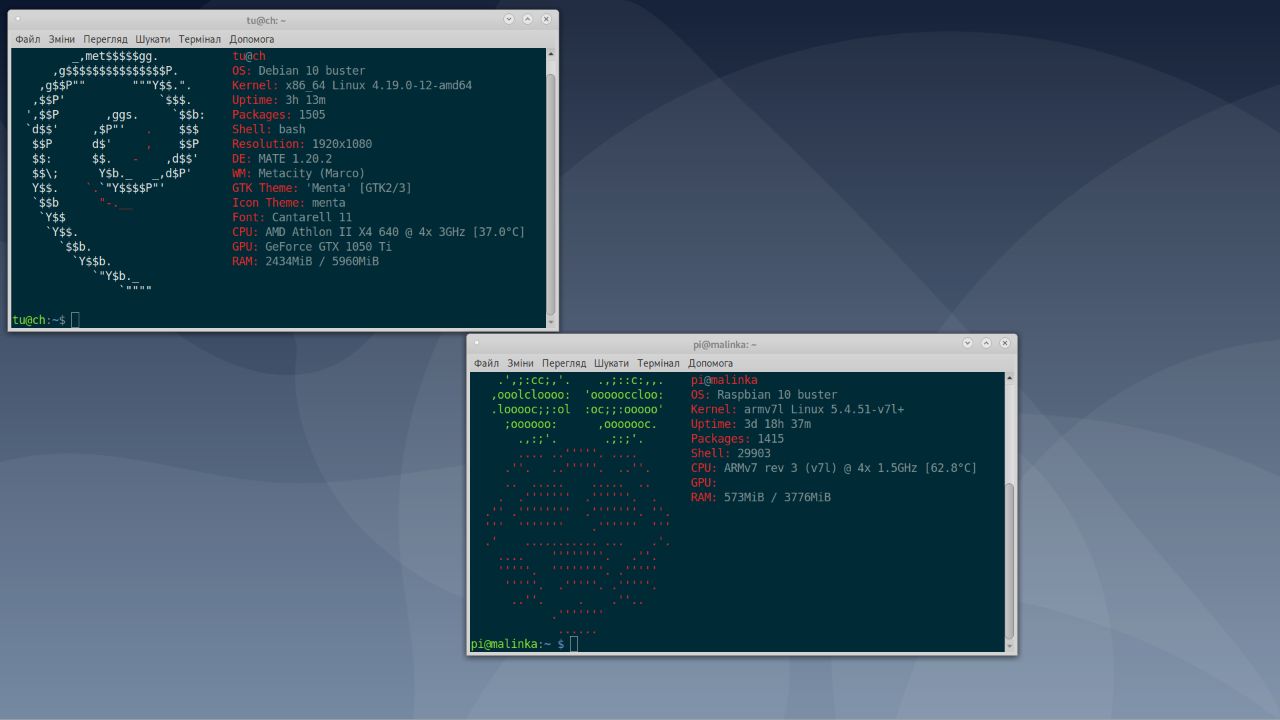Click scroll up arrow in tu@ch terminal
1280x720 pixels.
pos(551,54)
